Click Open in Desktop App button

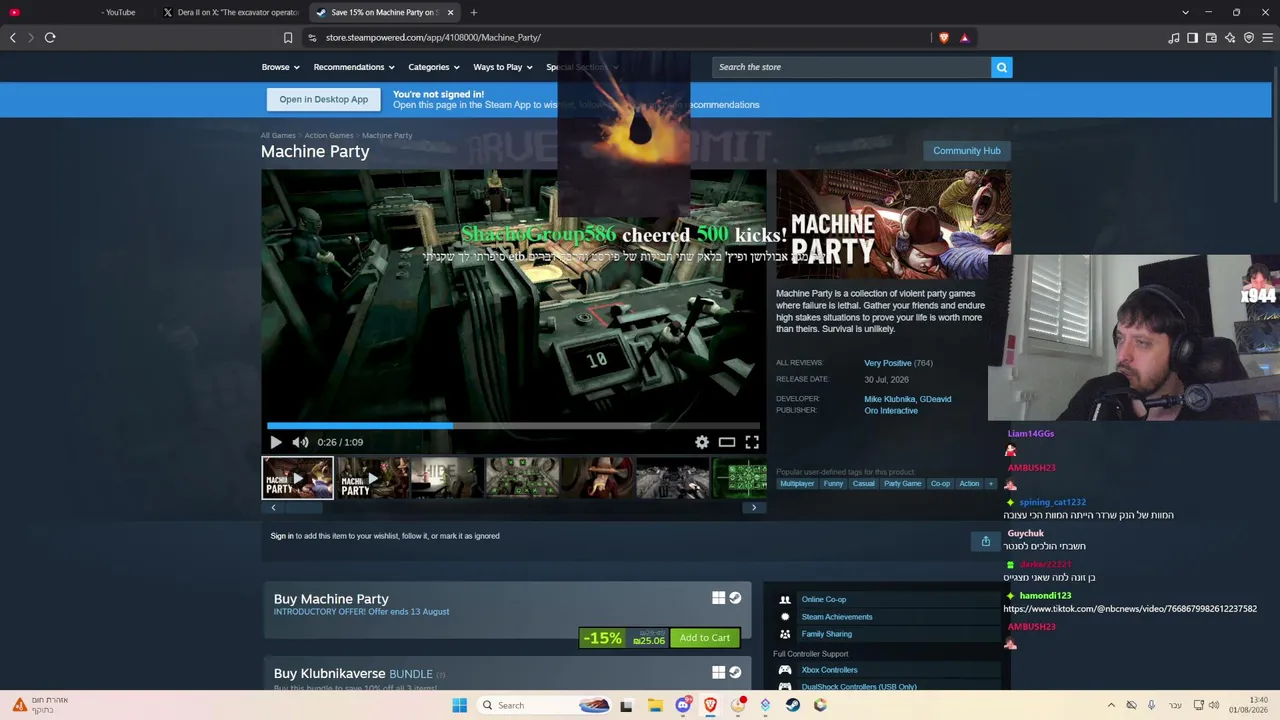(323, 99)
